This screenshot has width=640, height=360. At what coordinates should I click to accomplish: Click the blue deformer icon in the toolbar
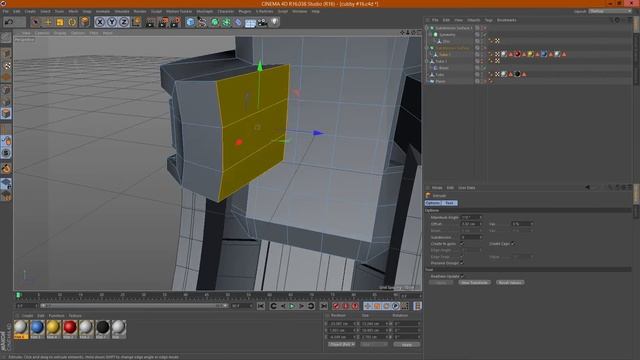238,22
